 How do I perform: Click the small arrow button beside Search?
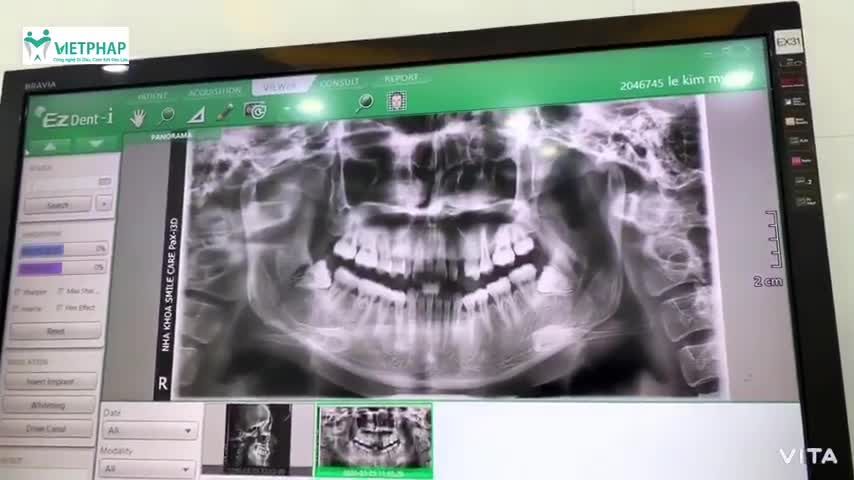click(x=103, y=203)
